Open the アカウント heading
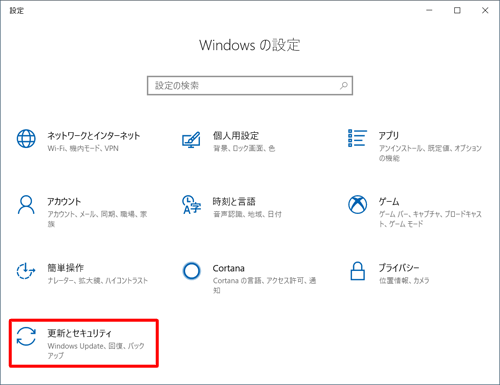The height and width of the screenshot is (385, 500). (64, 202)
